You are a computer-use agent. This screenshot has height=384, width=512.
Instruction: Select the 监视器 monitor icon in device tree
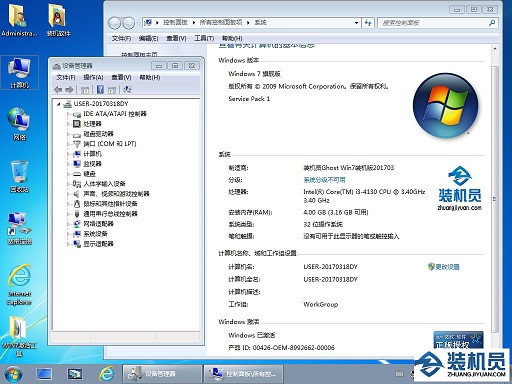[x=77, y=164]
